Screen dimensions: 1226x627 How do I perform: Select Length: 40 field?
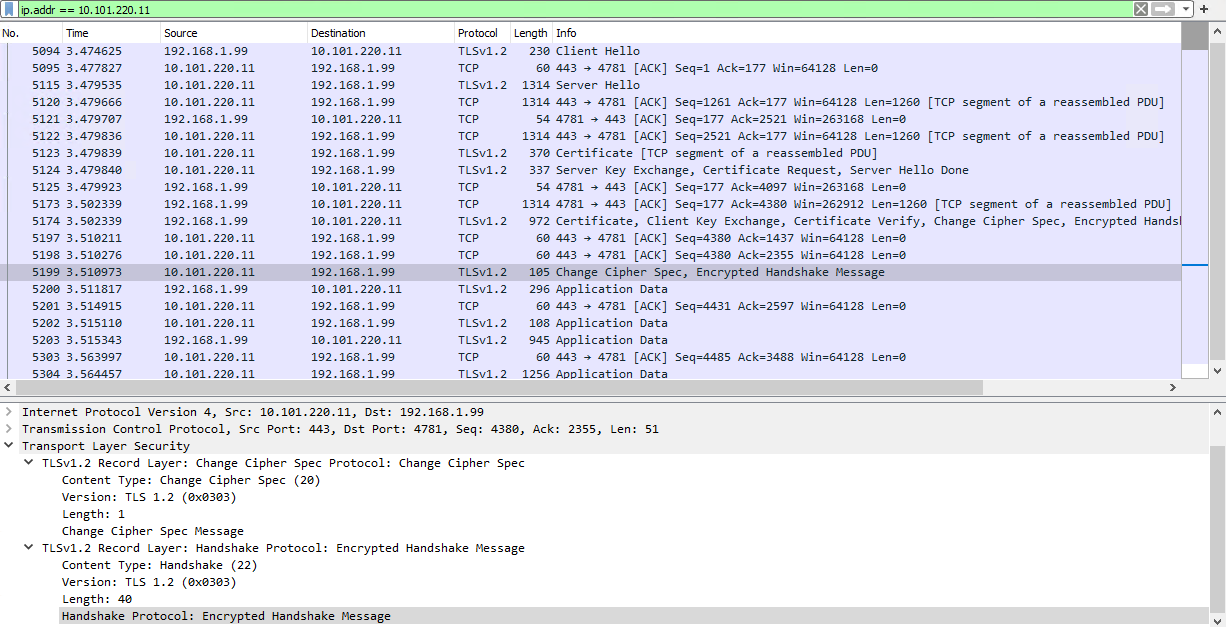(97, 599)
